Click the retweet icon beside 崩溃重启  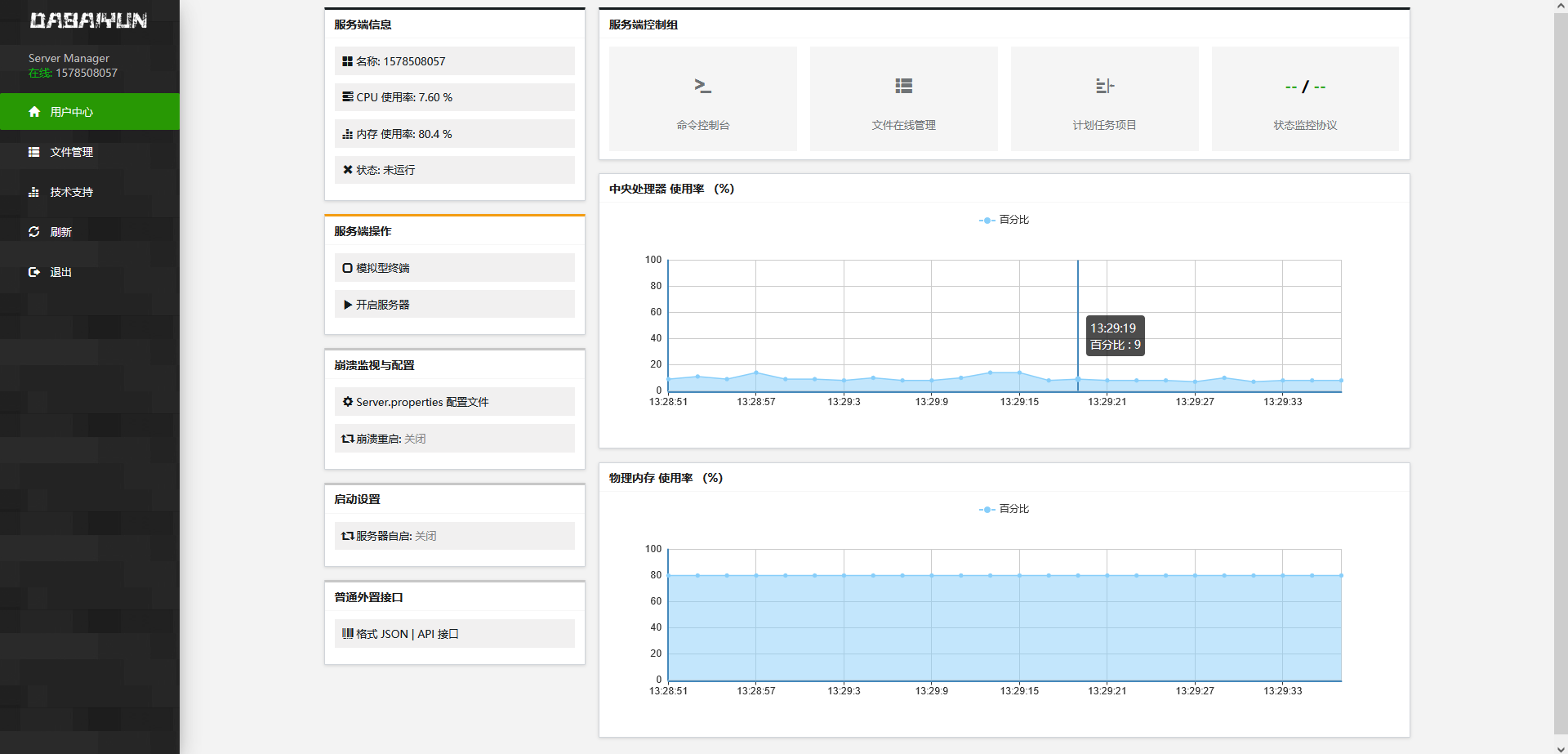coord(348,439)
